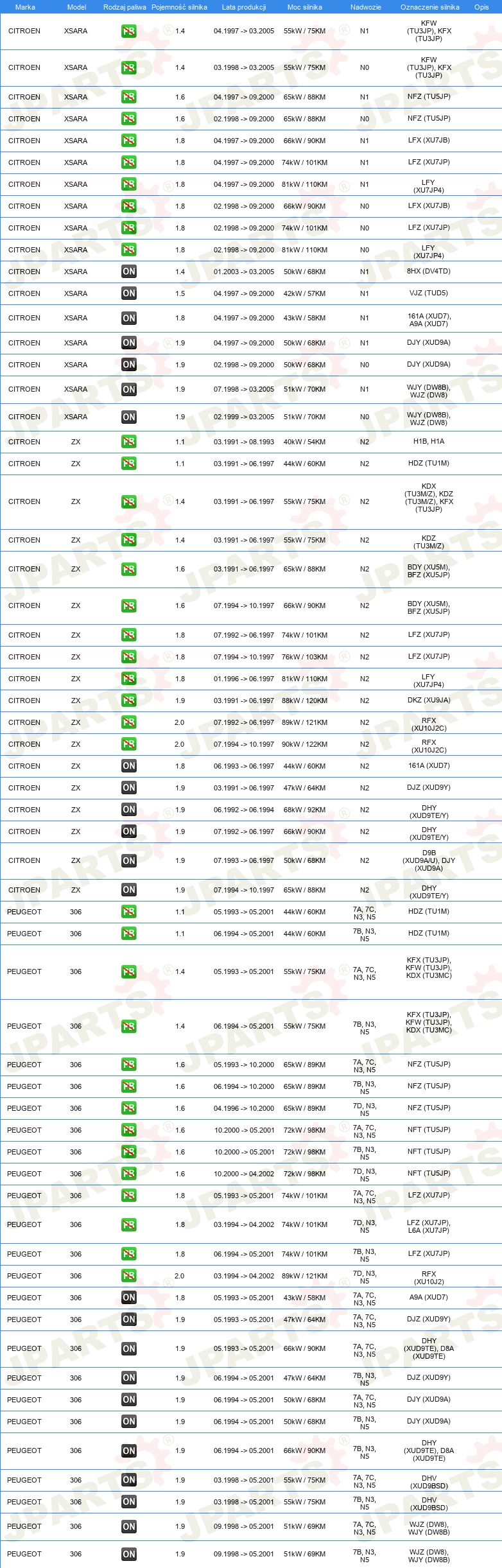Click the Oznaczenie silnika column header
Image resolution: width=502 pixels, height=1568 pixels.
tap(430, 7)
